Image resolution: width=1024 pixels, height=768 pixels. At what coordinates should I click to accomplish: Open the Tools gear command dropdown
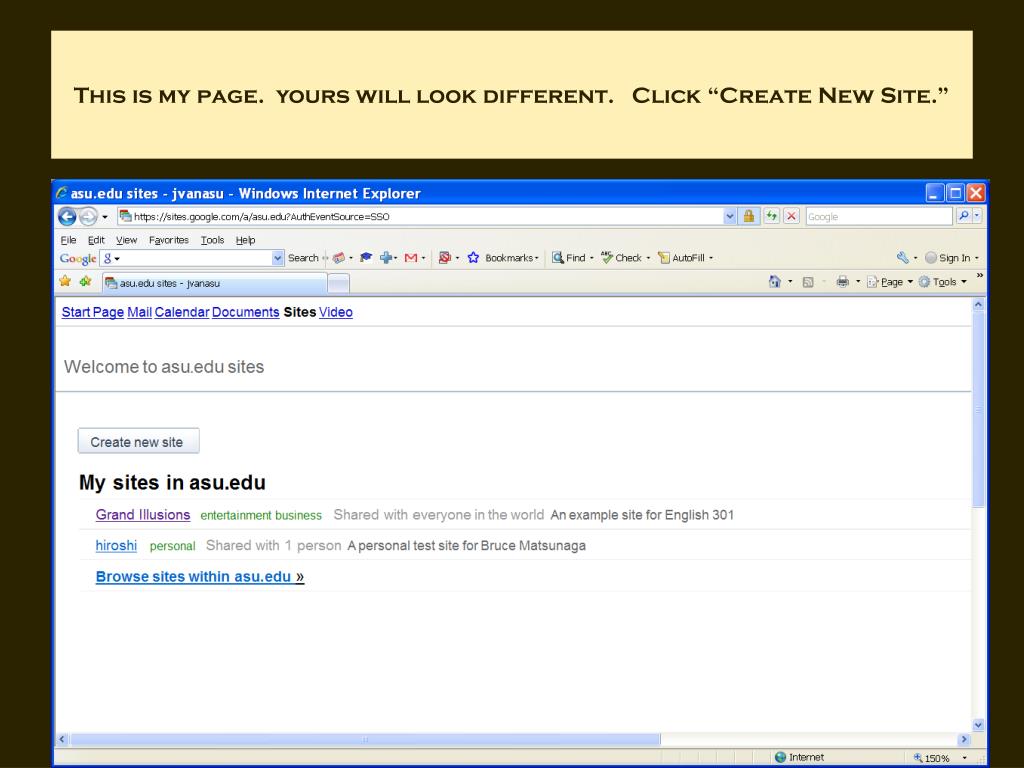click(x=942, y=282)
